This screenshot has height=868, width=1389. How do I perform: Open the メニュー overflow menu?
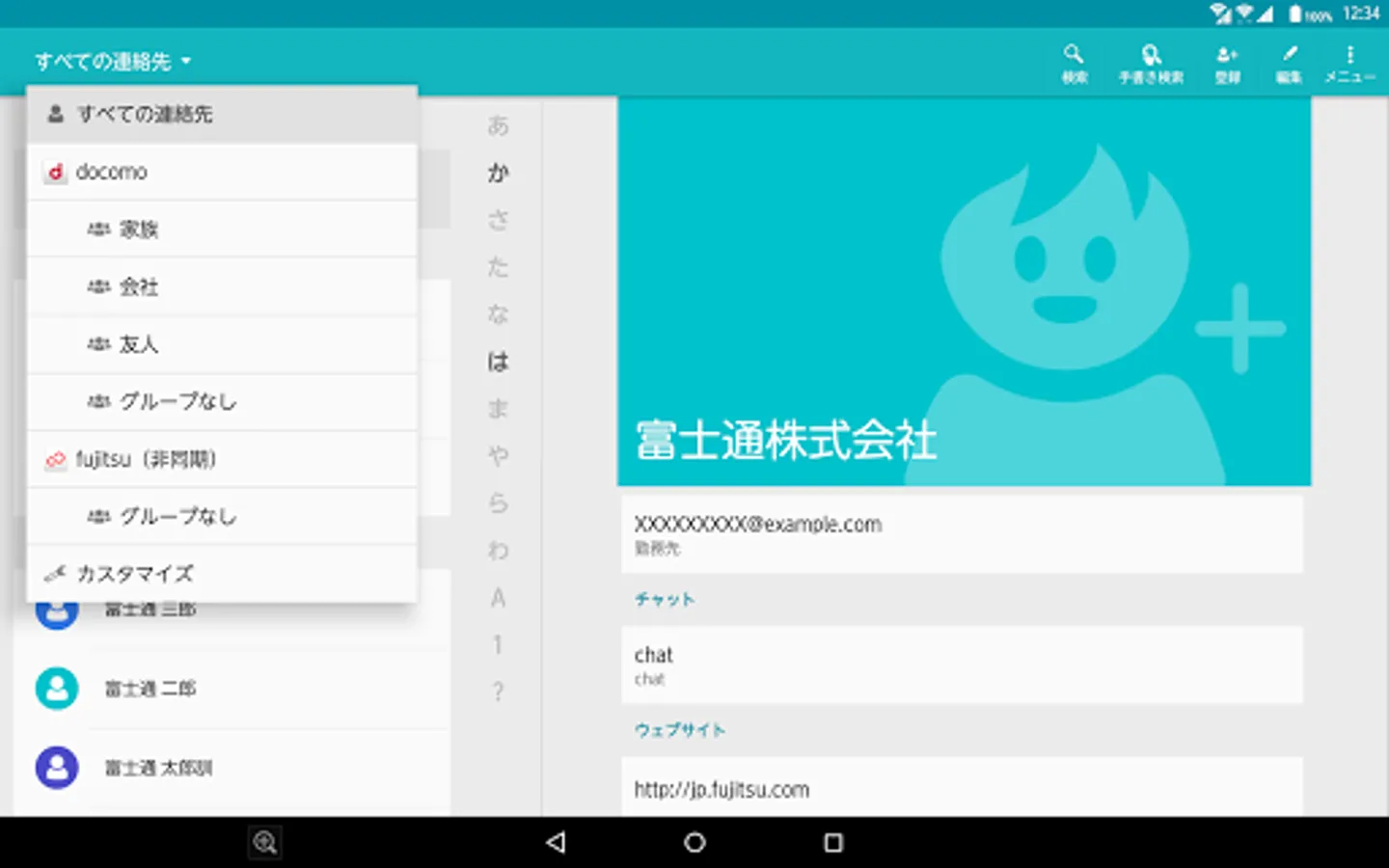(x=1349, y=64)
